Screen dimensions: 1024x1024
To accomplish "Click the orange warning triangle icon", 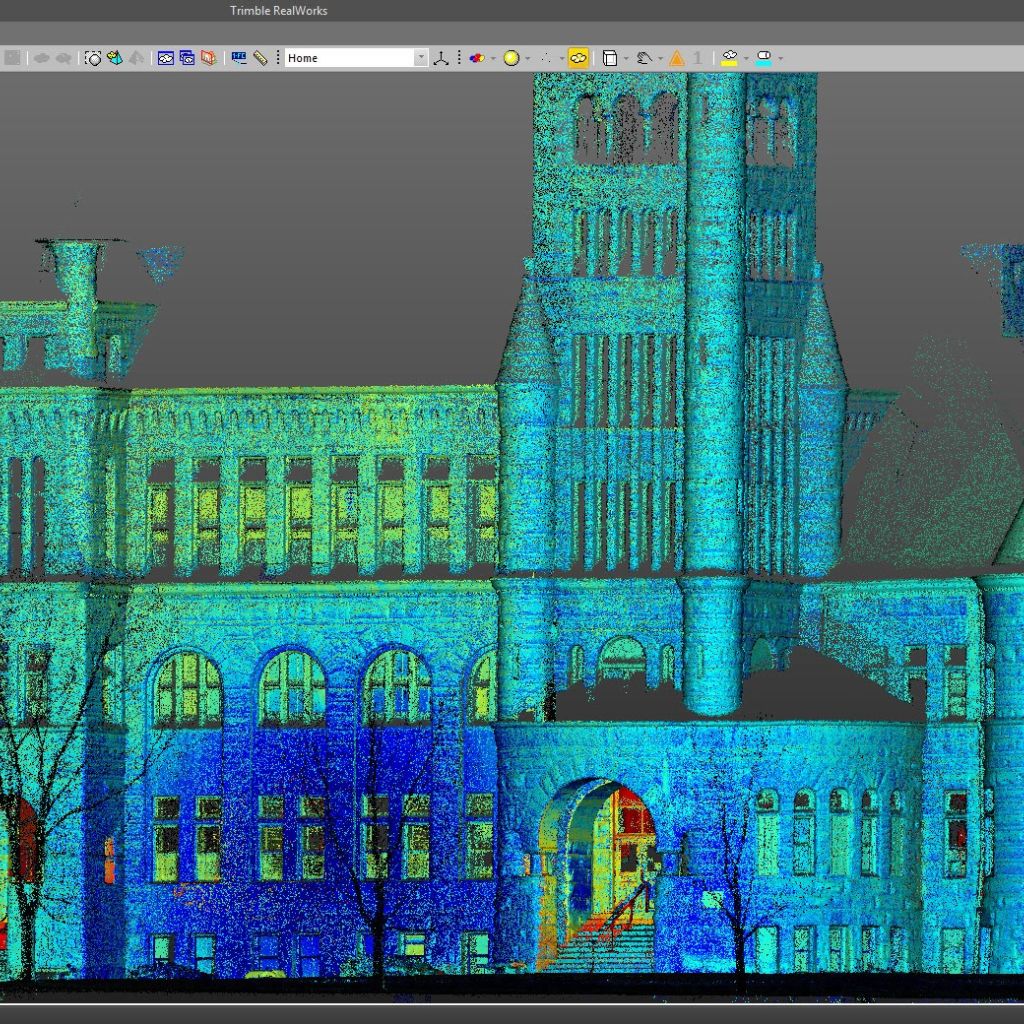I will [x=677, y=58].
